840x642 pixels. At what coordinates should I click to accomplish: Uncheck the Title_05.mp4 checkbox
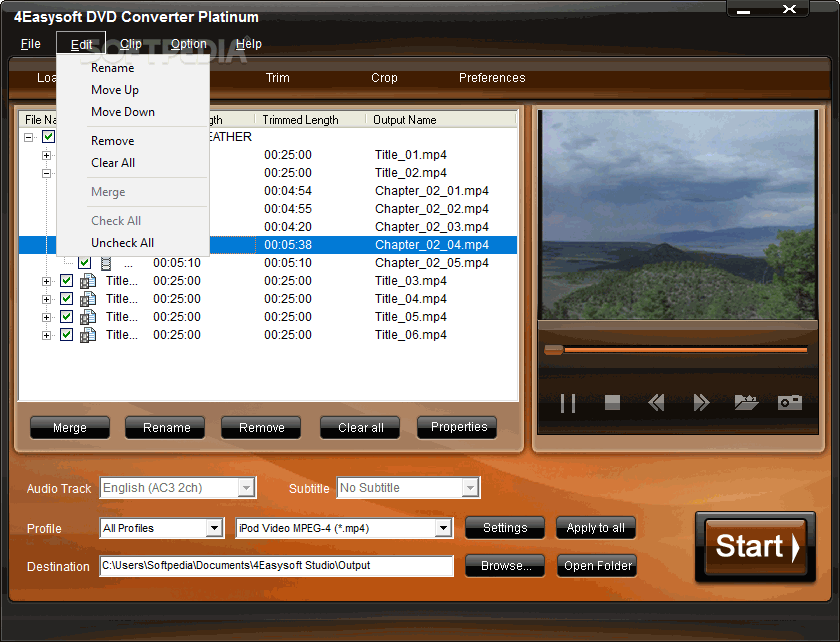pos(66,317)
